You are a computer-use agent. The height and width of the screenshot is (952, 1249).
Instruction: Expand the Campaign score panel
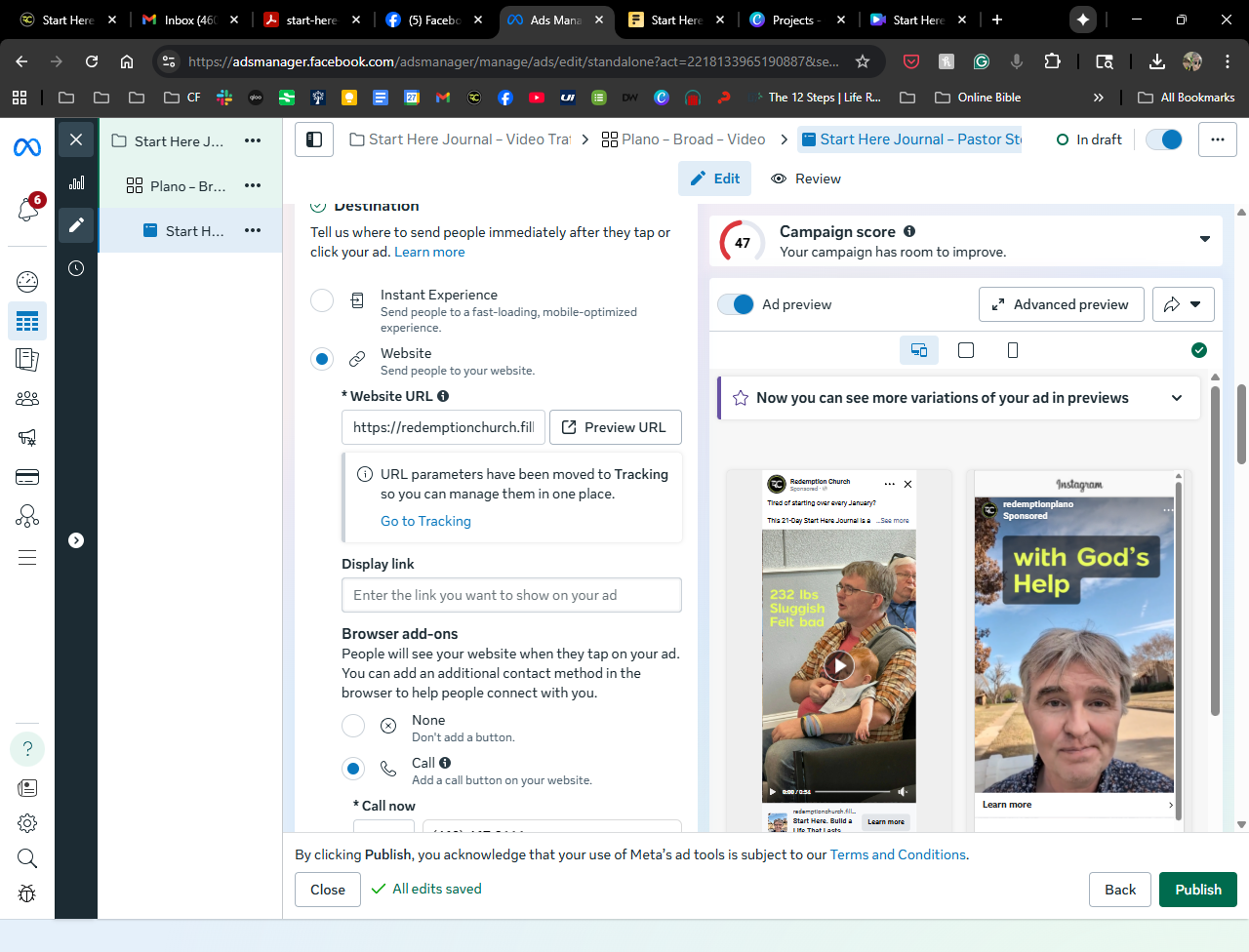1205,239
